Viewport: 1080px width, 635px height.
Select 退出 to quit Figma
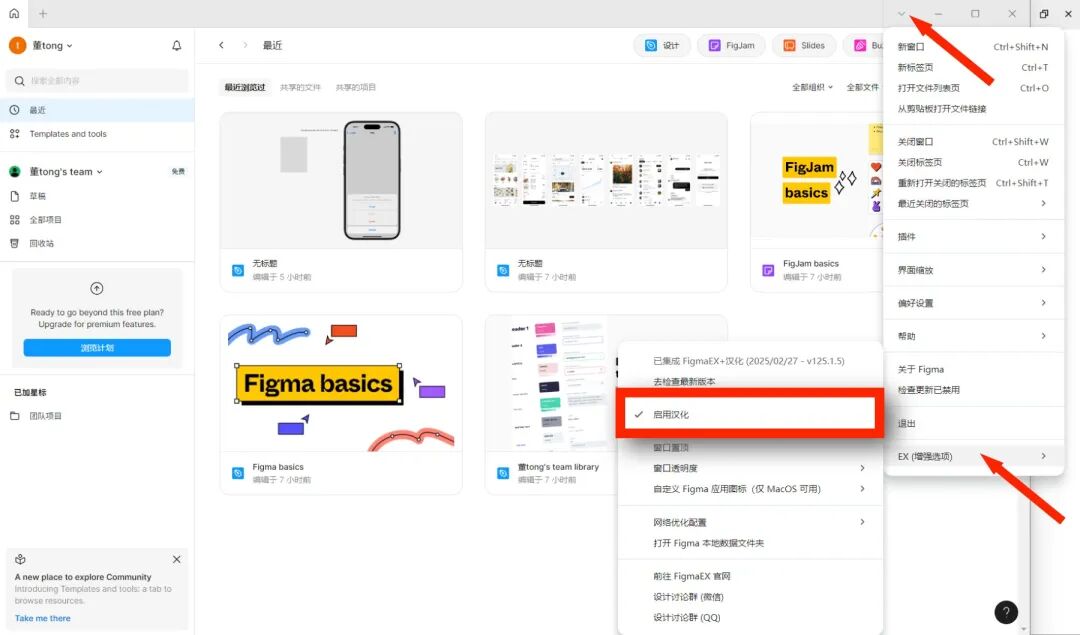[x=973, y=424]
